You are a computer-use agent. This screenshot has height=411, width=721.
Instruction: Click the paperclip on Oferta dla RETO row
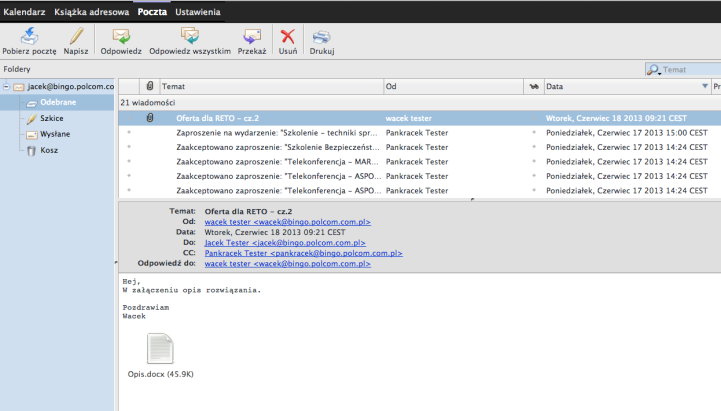click(x=150, y=118)
